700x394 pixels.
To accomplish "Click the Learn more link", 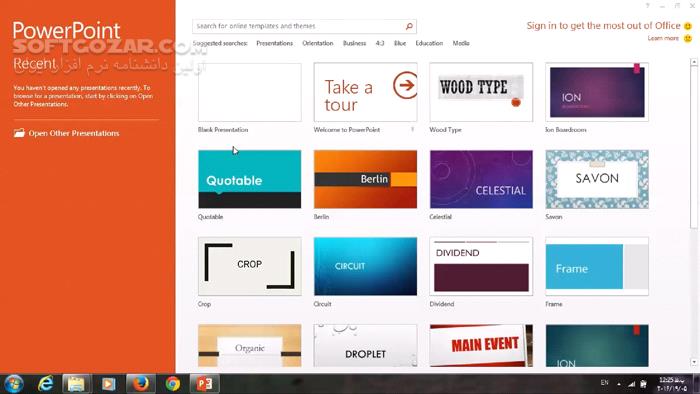I will point(663,38).
